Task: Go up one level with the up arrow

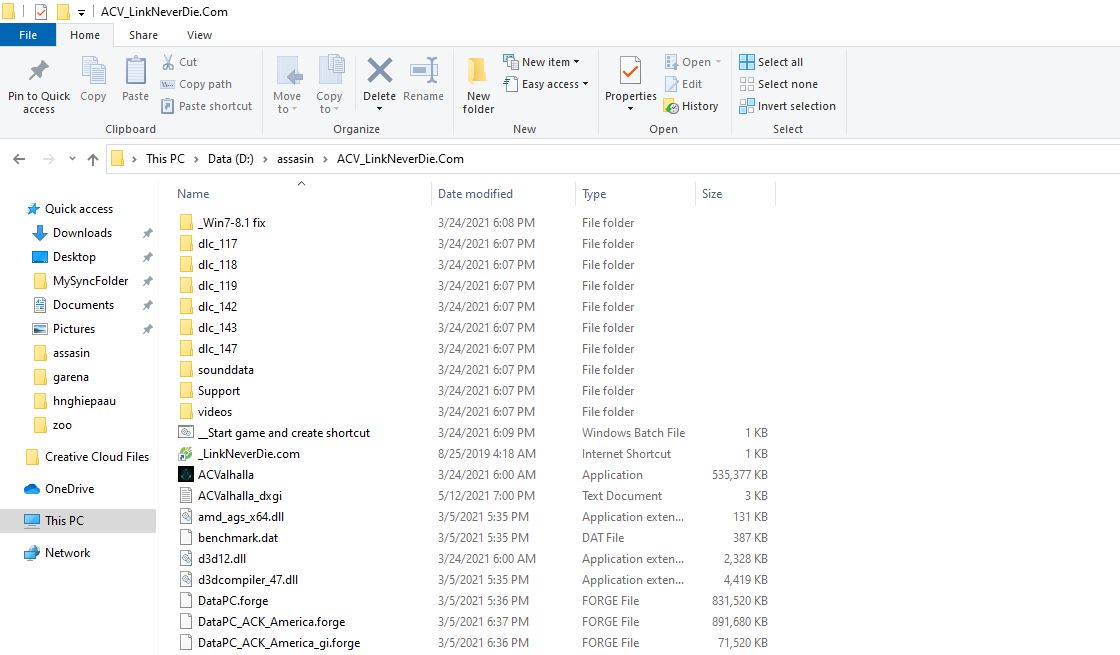Action: pyautogui.click(x=93, y=159)
